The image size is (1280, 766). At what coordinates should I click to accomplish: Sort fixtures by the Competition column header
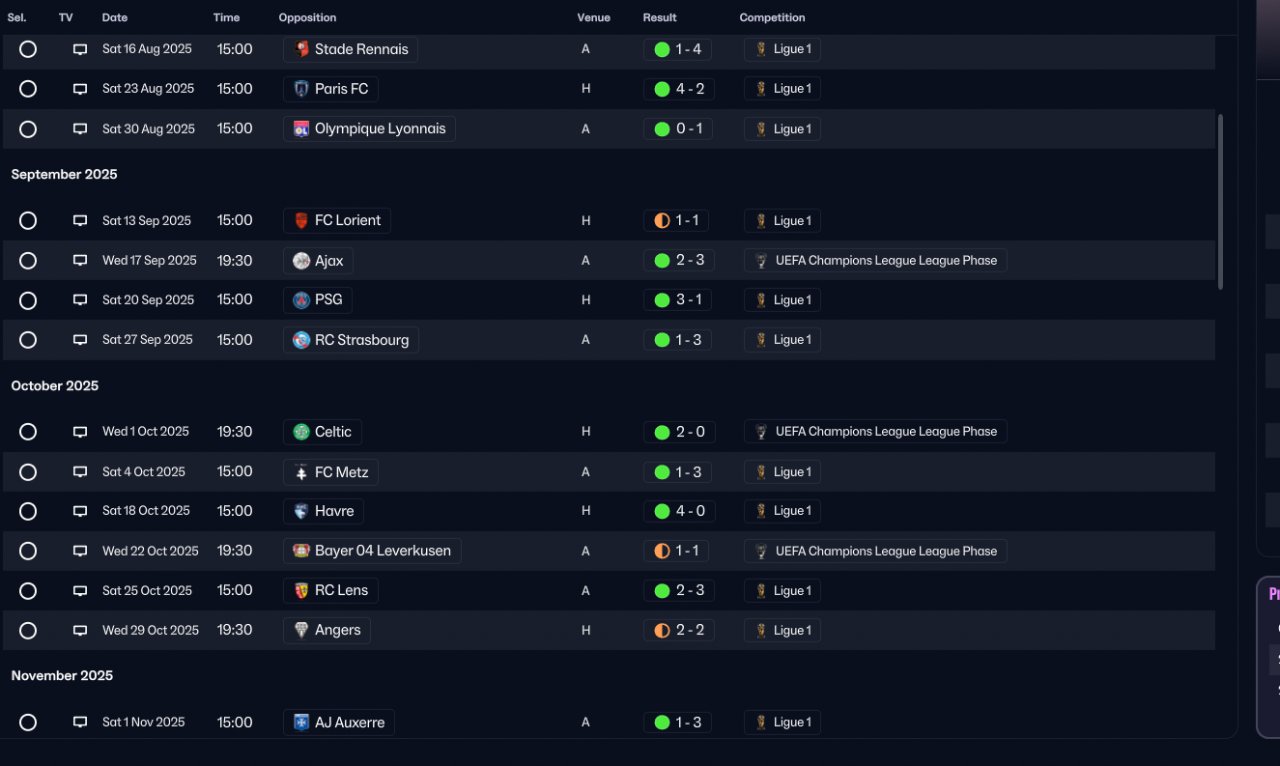[772, 18]
